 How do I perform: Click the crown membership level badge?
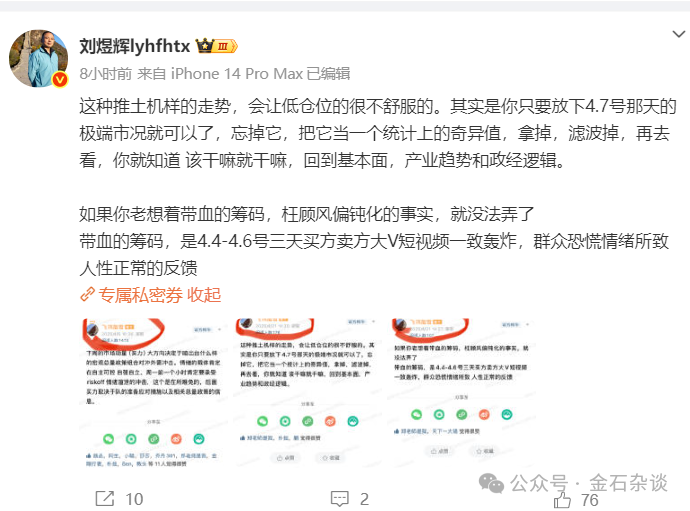[x=217, y=46]
